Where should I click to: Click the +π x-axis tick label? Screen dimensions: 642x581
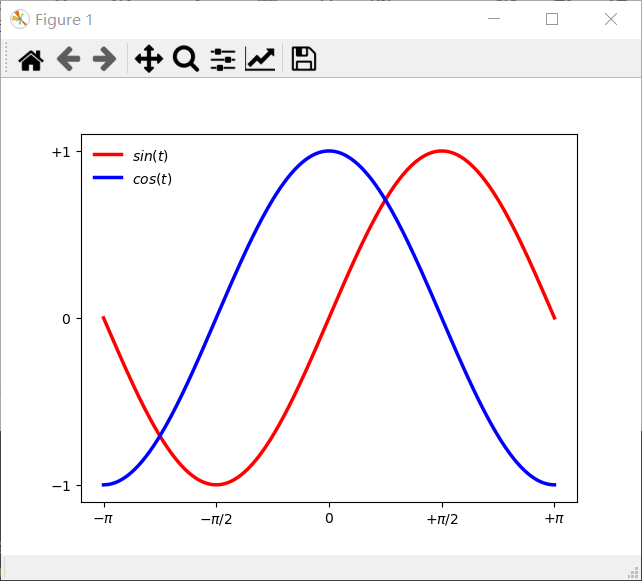point(554,519)
